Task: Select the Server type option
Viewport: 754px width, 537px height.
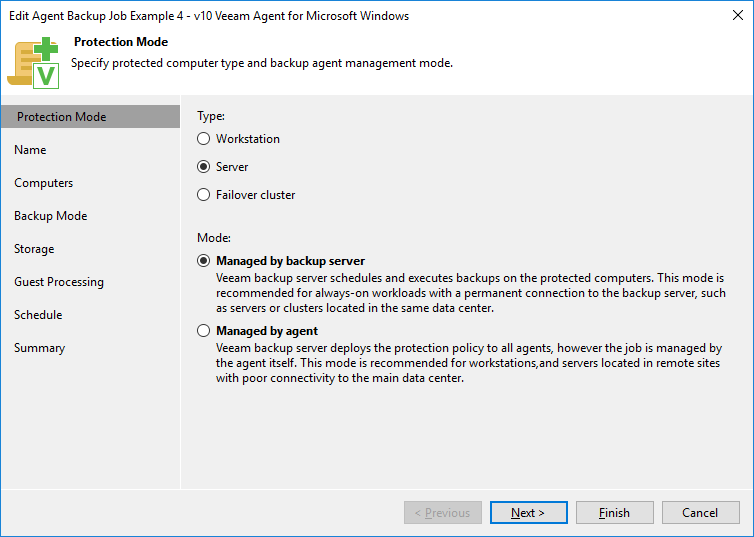Action: pyautogui.click(x=203, y=167)
